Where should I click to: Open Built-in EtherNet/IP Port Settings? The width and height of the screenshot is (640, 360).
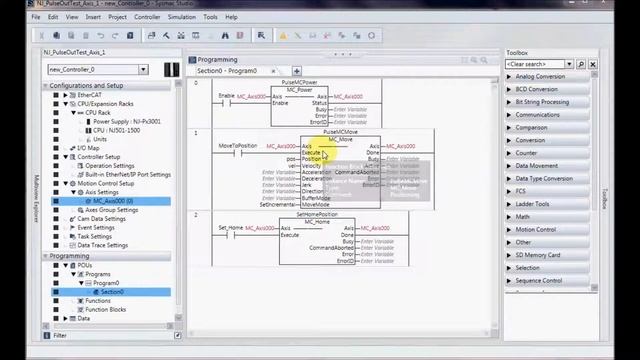(128, 175)
